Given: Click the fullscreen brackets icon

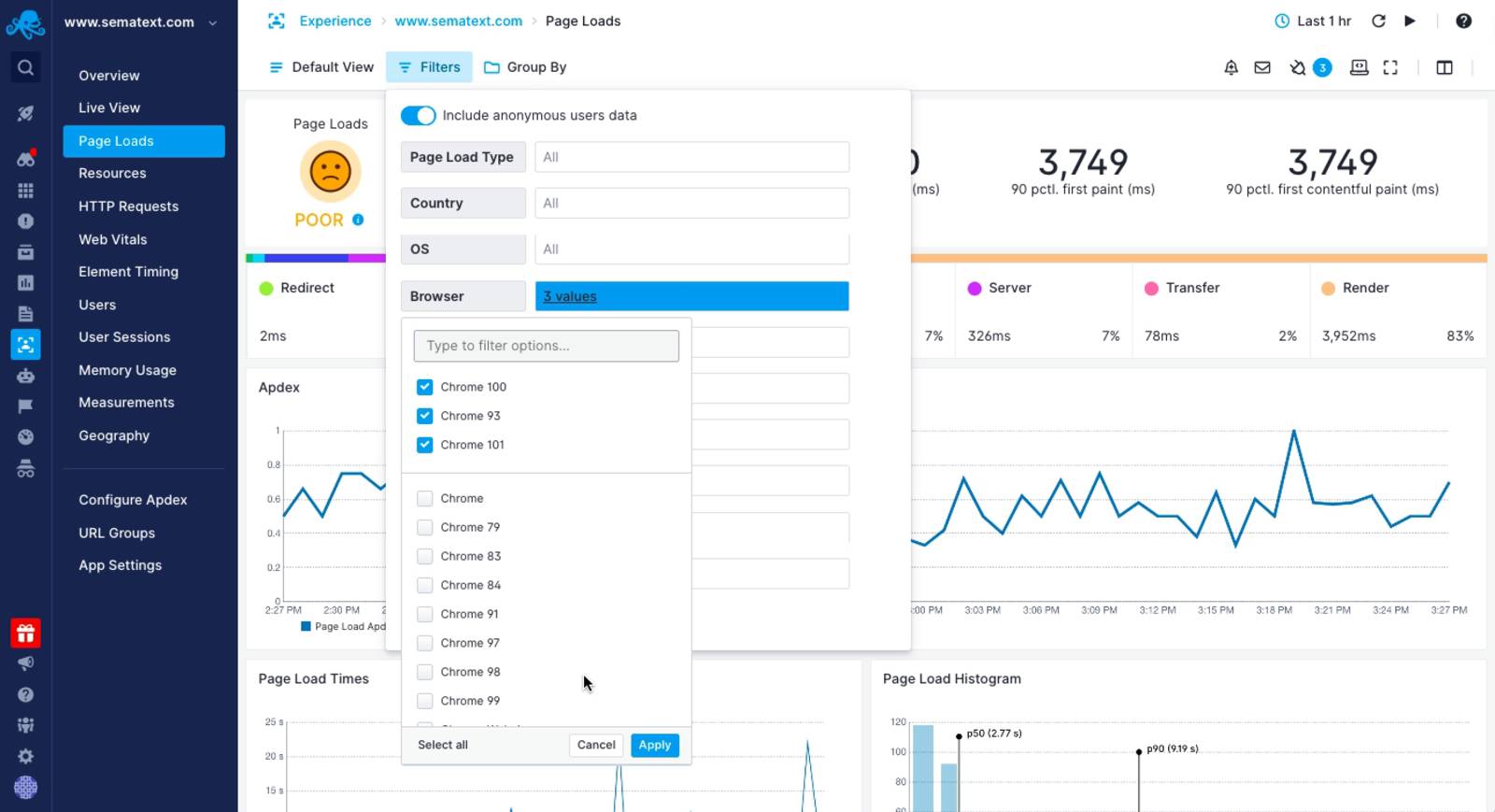Looking at the screenshot, I should (x=1390, y=67).
